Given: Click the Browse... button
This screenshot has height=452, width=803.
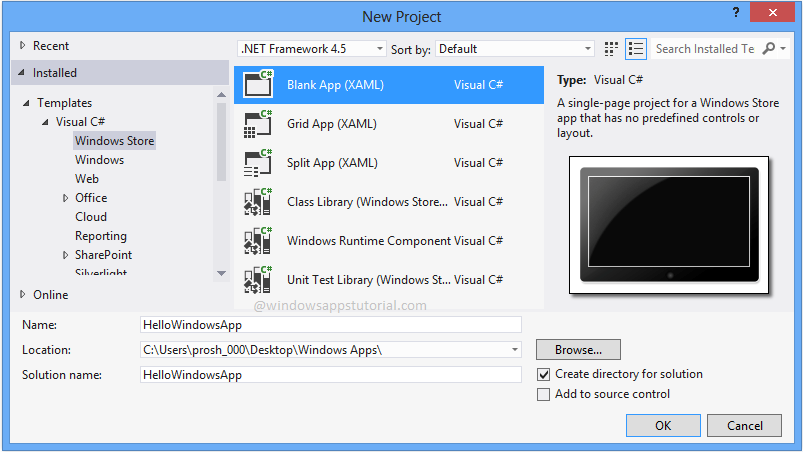Looking at the screenshot, I should (578, 350).
